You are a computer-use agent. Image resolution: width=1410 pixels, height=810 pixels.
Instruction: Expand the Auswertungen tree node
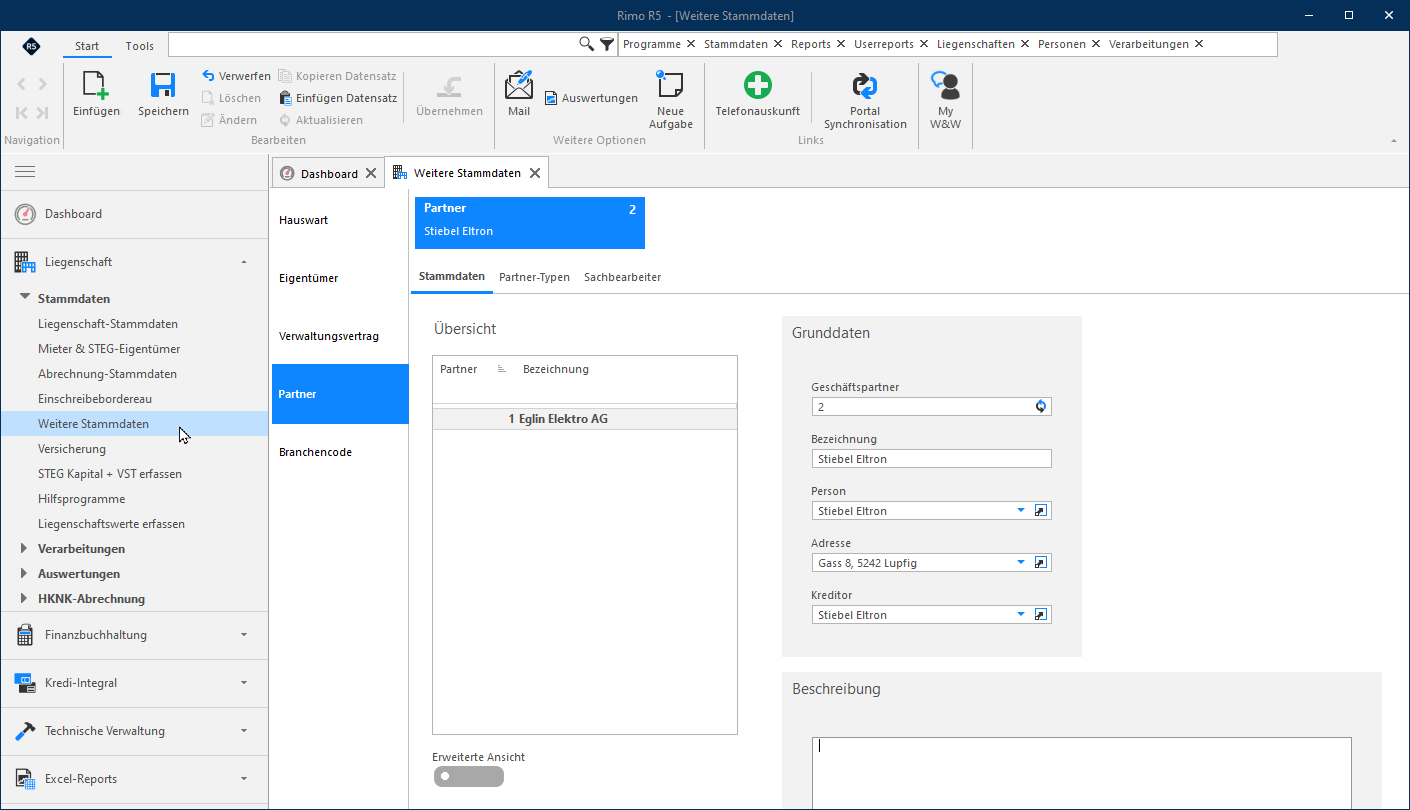coord(25,573)
